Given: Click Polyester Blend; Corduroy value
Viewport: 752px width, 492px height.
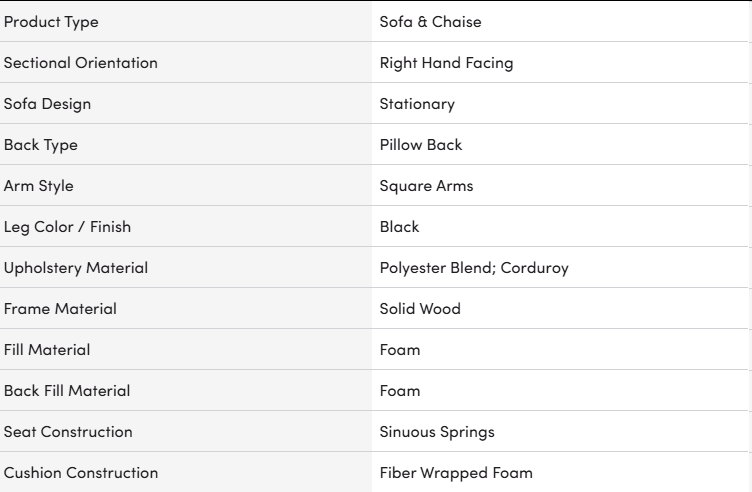Looking at the screenshot, I should click(474, 268).
